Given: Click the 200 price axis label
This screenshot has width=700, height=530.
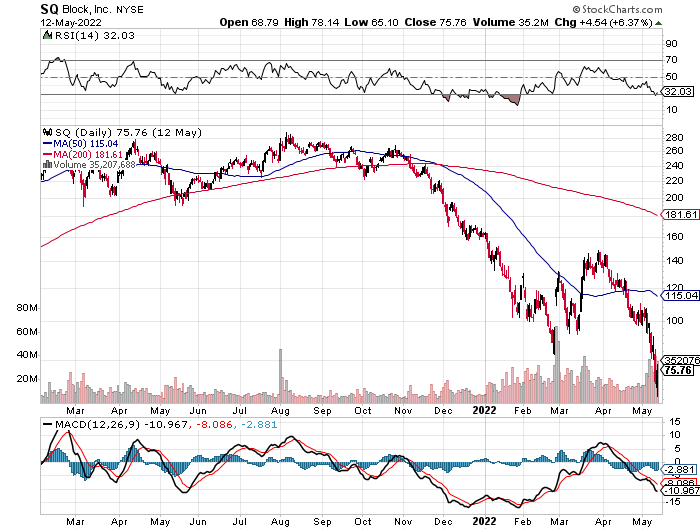Looking at the screenshot, I should point(674,197).
